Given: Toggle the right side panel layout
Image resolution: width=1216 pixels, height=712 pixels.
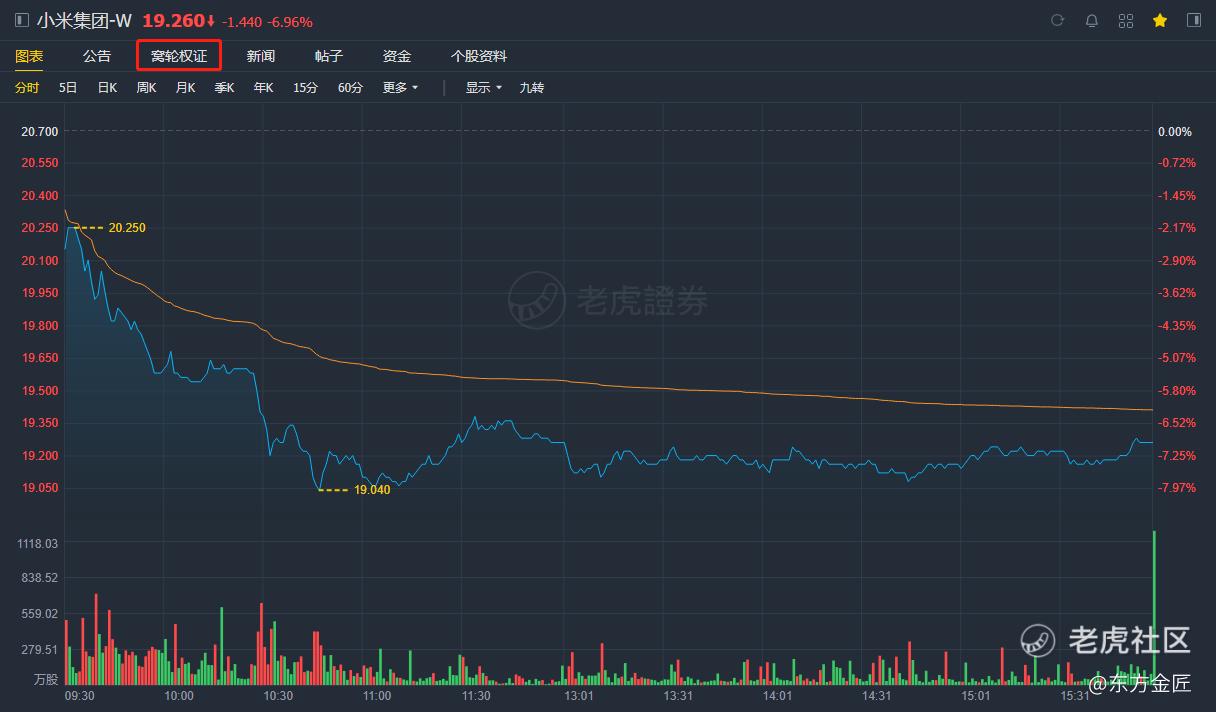Looking at the screenshot, I should coord(1194,21).
